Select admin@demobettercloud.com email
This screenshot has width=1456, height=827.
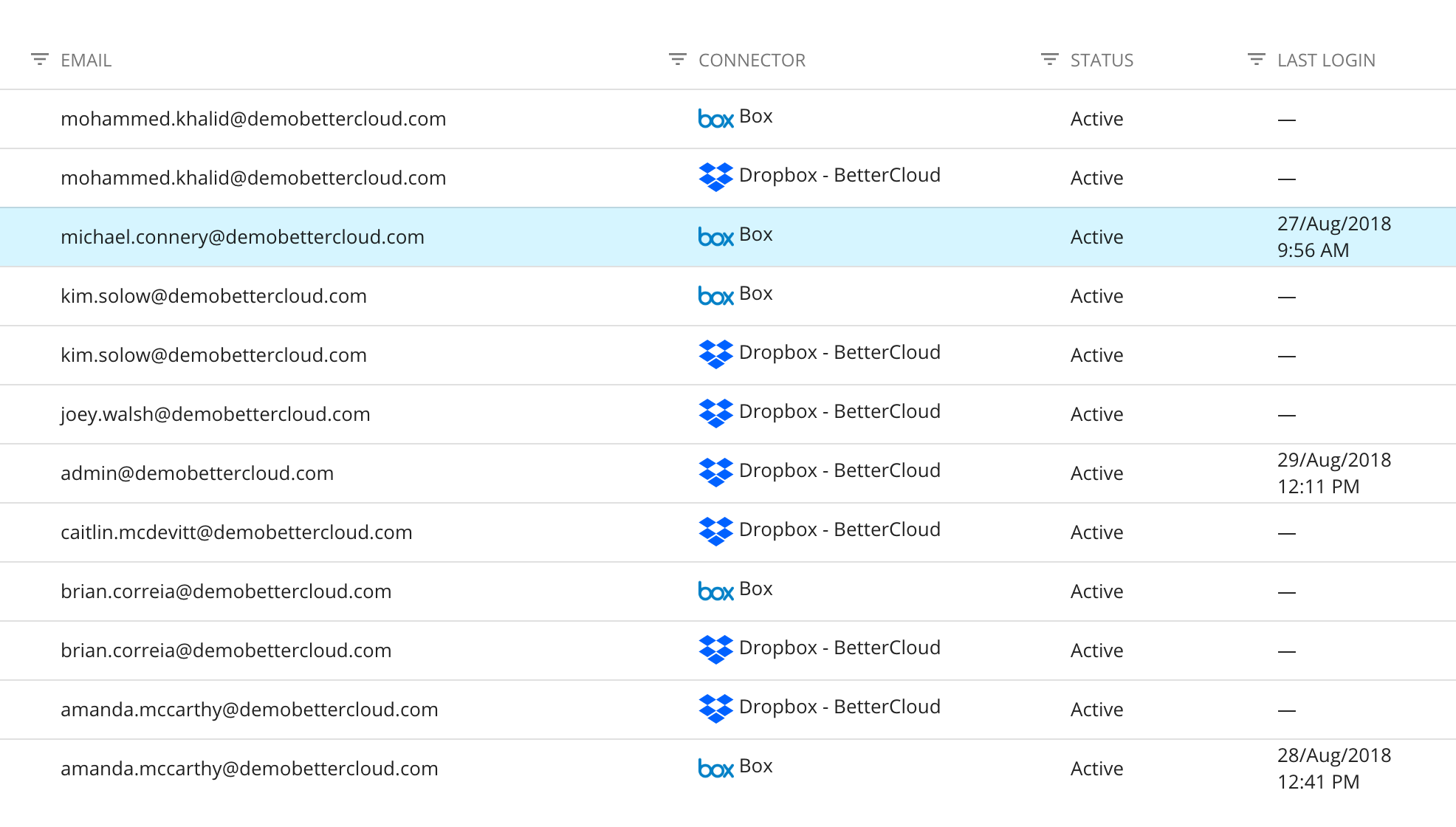[197, 473]
